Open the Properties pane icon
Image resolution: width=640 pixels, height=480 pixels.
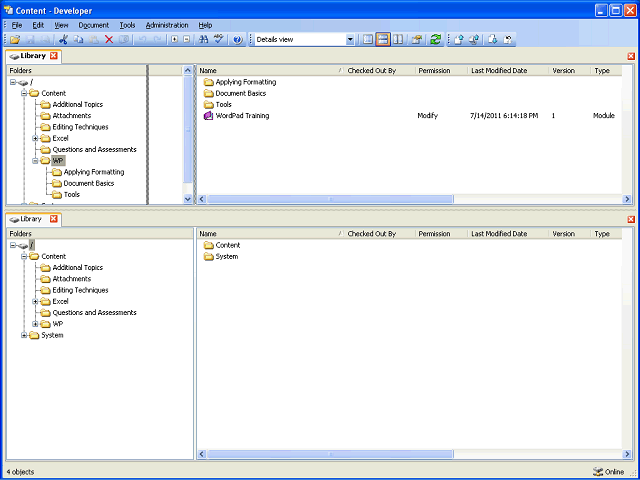click(x=417, y=40)
